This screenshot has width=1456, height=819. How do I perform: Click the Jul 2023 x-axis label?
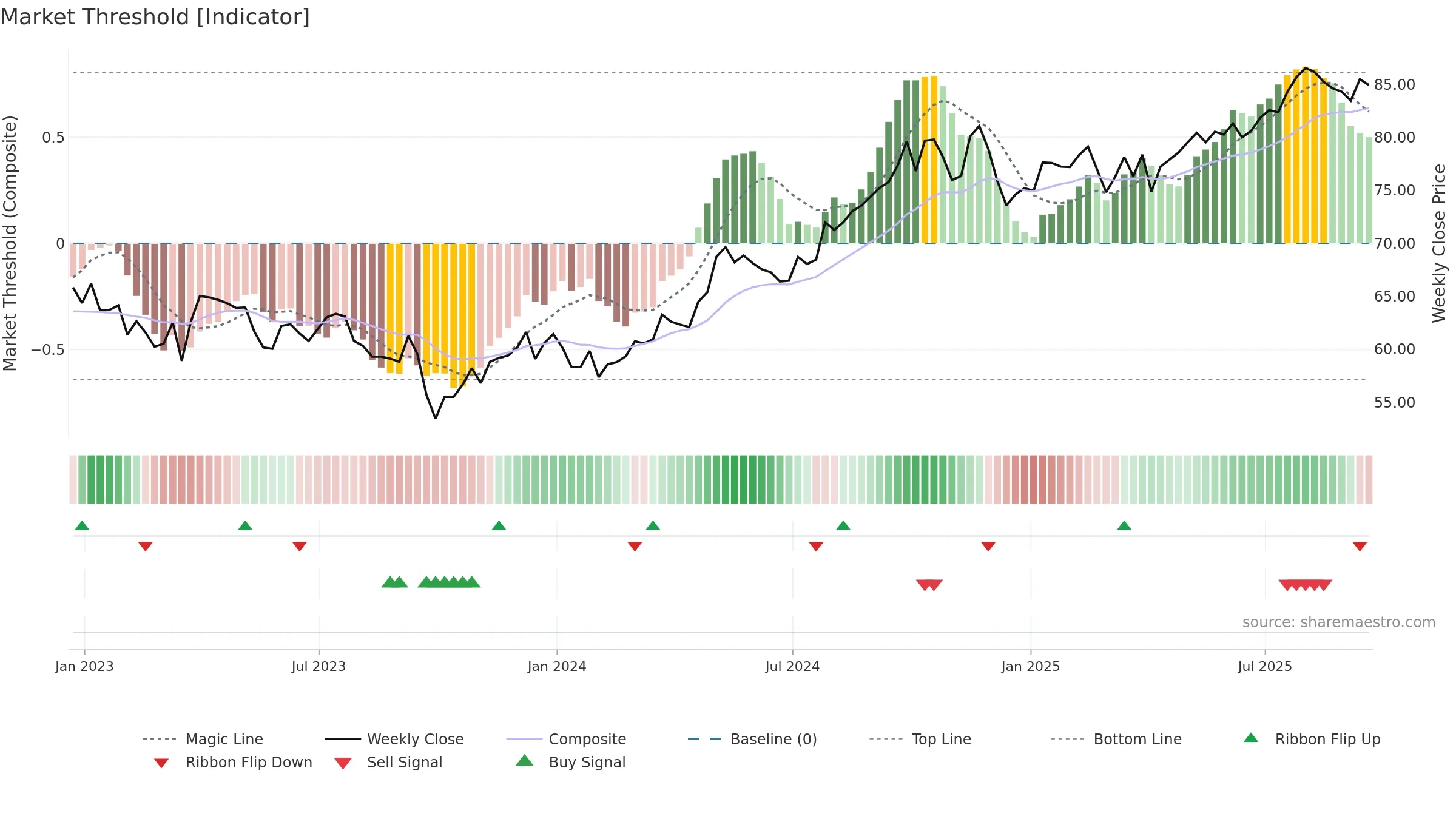(318, 666)
